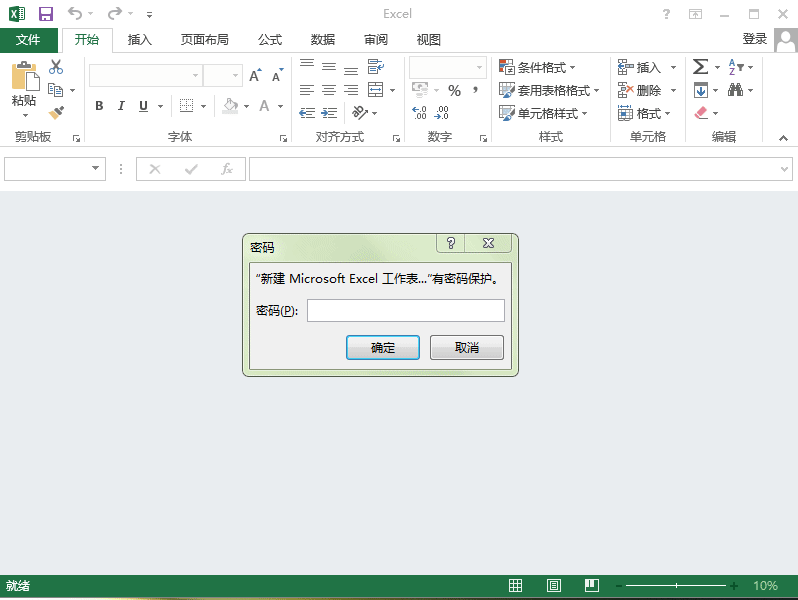This screenshot has width=798, height=600.
Task: Expand the formula bar chevron
Action: 784,169
